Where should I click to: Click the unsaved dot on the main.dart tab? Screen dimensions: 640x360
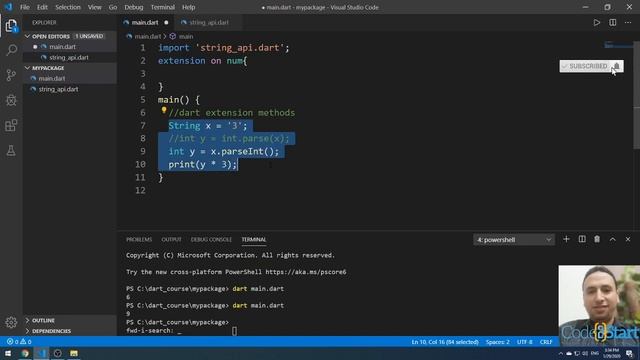click(166, 22)
